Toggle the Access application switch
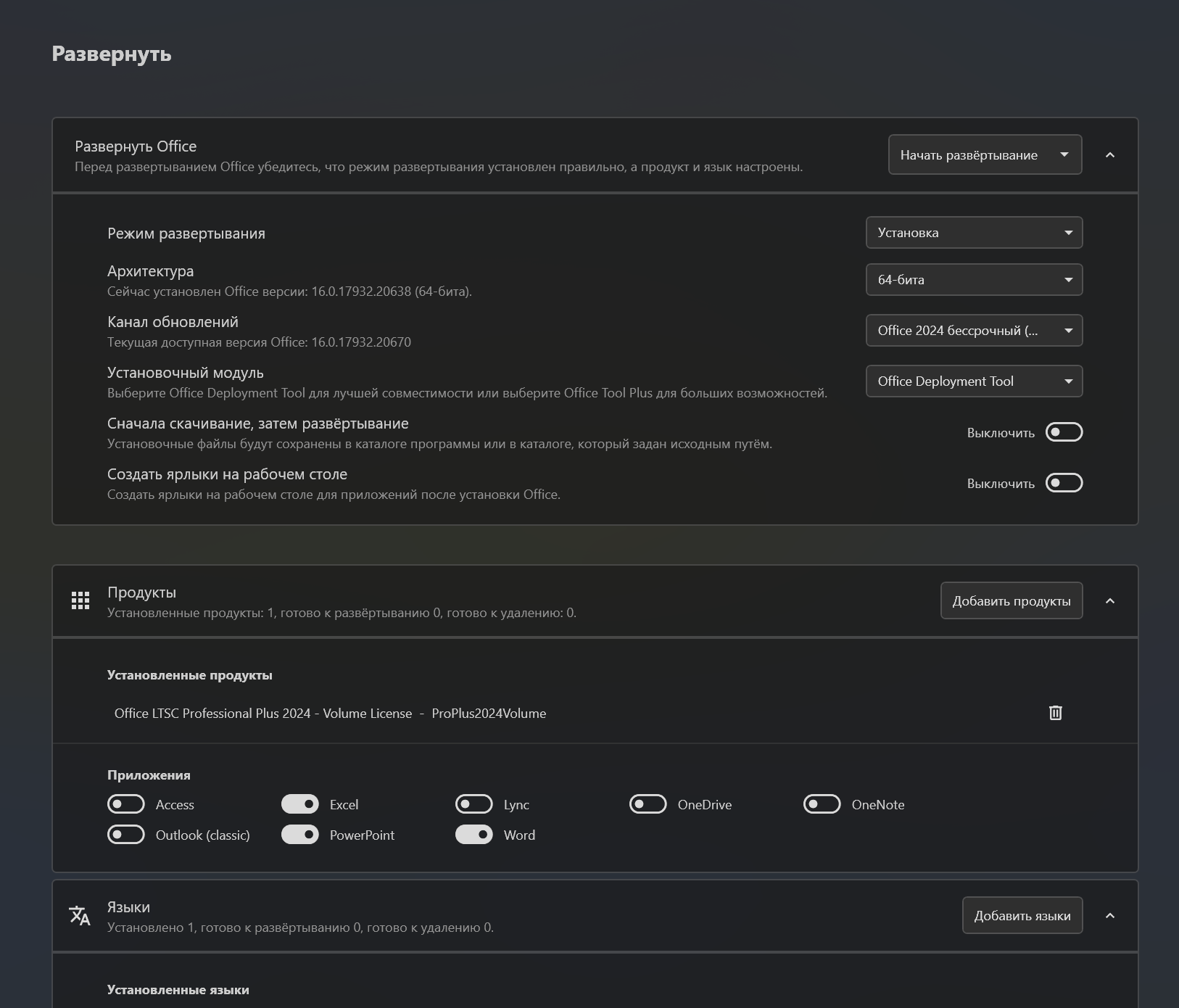 (x=126, y=804)
